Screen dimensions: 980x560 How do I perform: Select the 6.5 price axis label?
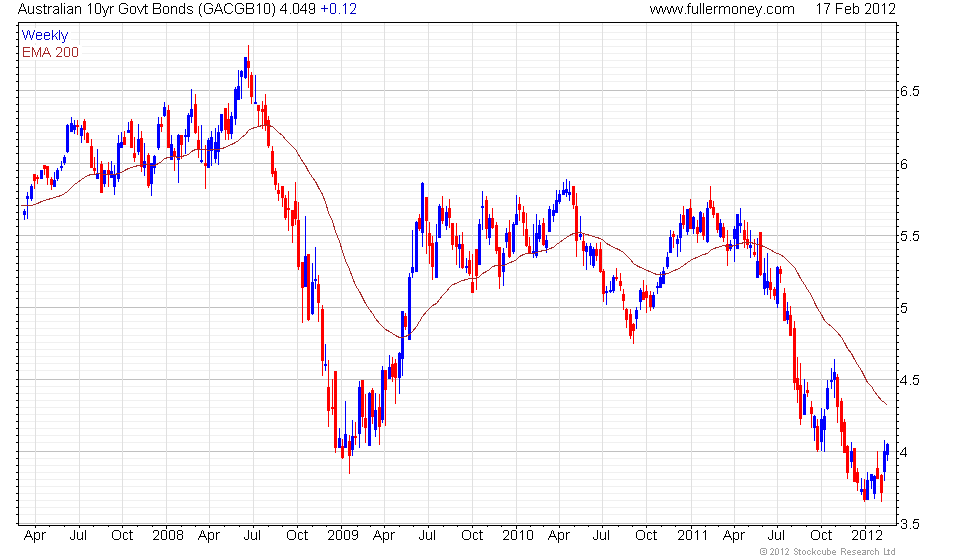(x=909, y=91)
